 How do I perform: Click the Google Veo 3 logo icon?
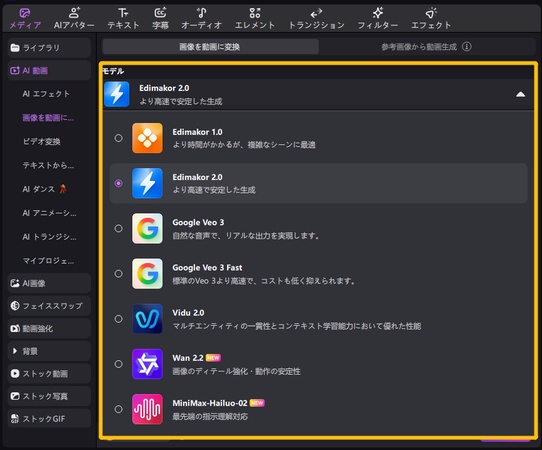[147, 228]
